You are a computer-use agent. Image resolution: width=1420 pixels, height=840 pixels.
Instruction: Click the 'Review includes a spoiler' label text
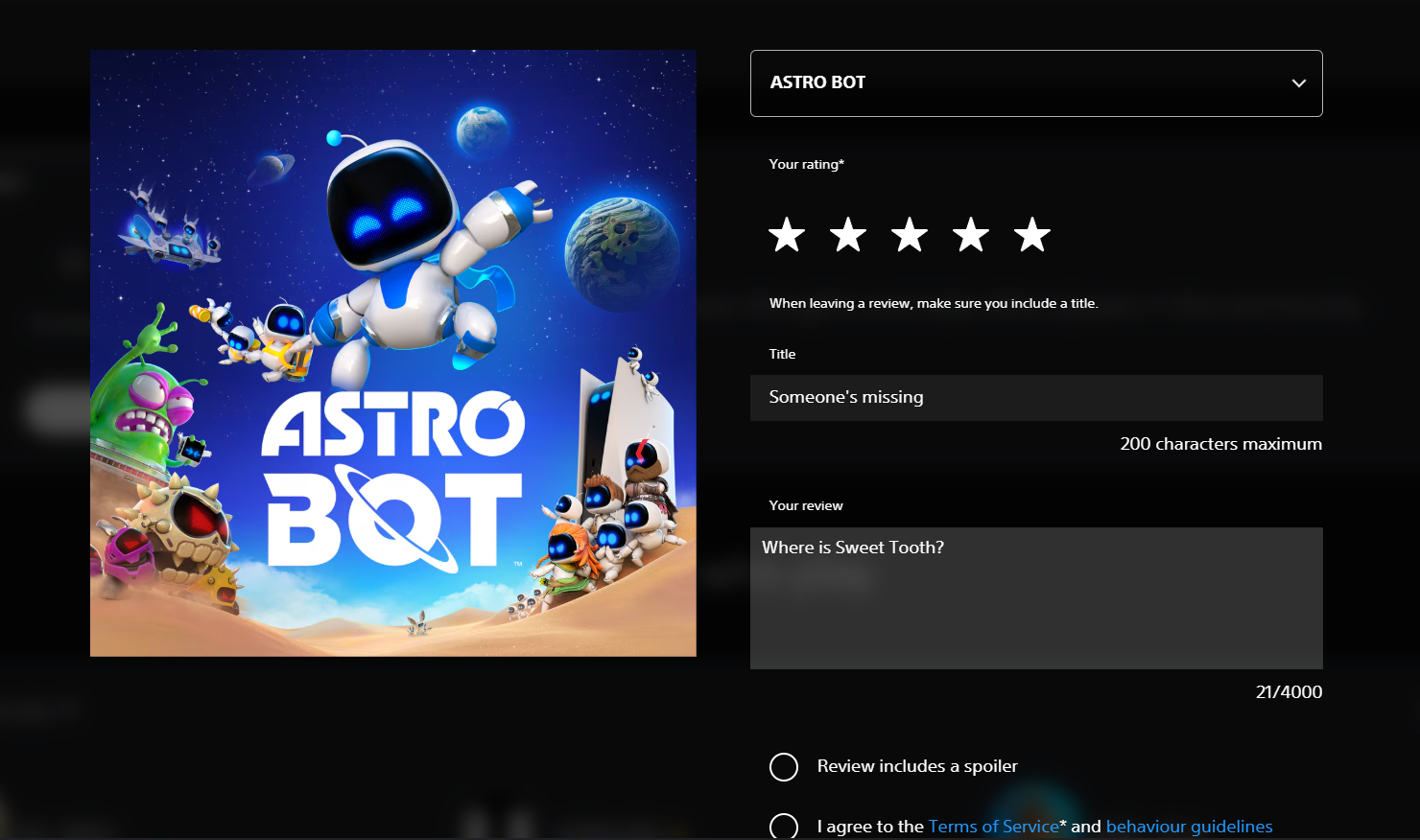click(916, 766)
